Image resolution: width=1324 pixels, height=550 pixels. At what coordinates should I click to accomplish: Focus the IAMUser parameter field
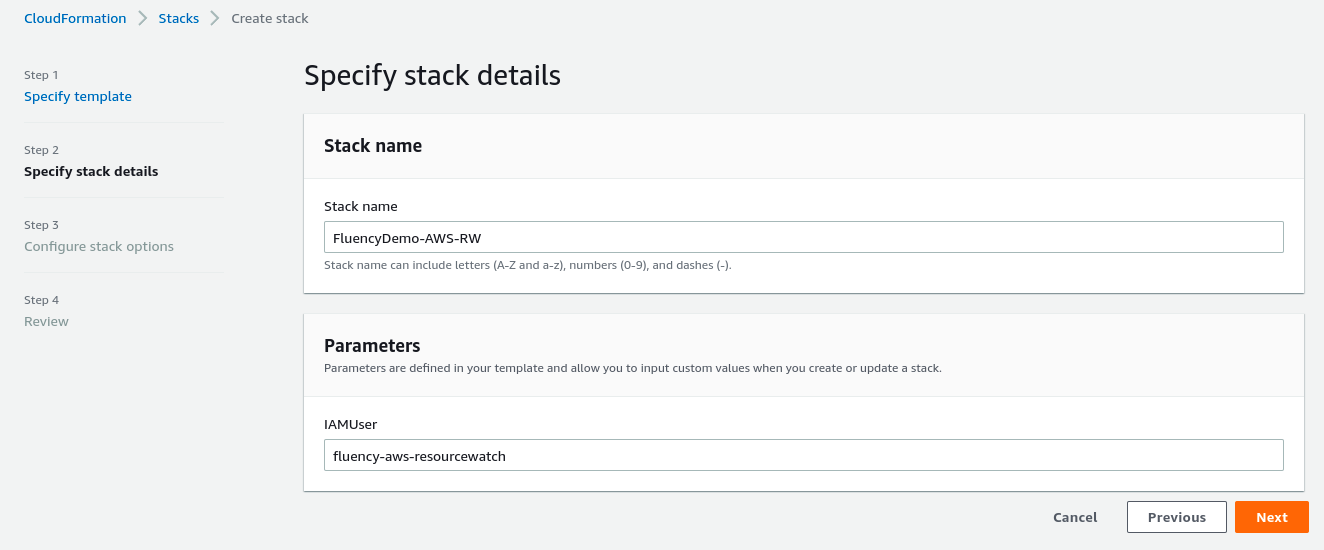click(803, 455)
